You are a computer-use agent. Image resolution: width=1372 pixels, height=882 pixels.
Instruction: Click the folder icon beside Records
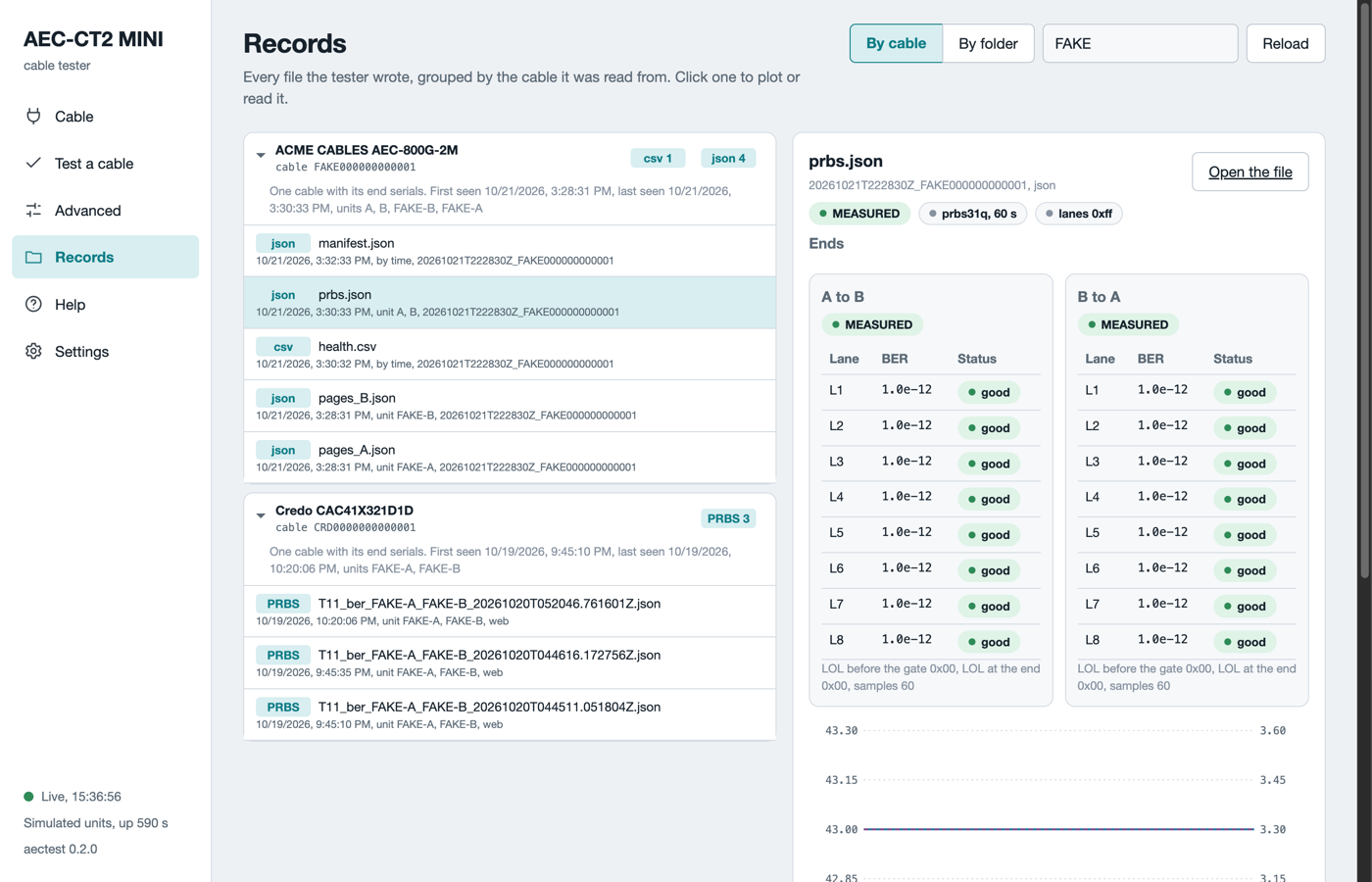click(33, 257)
